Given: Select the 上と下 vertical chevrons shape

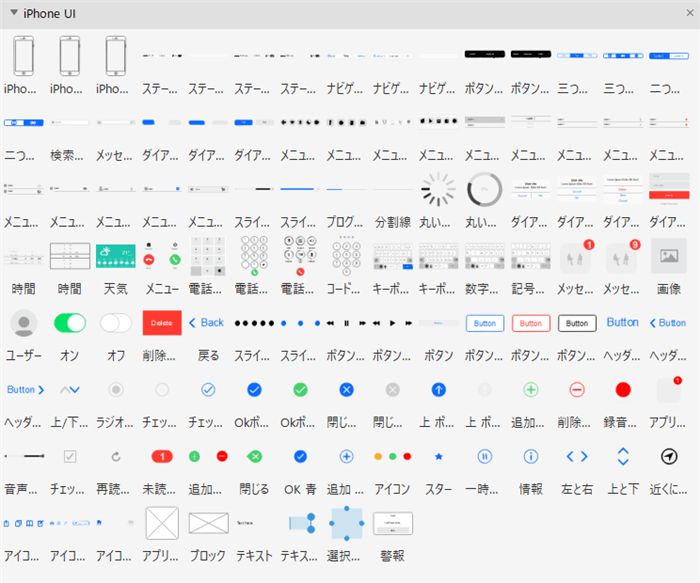Looking at the screenshot, I should point(623,456).
